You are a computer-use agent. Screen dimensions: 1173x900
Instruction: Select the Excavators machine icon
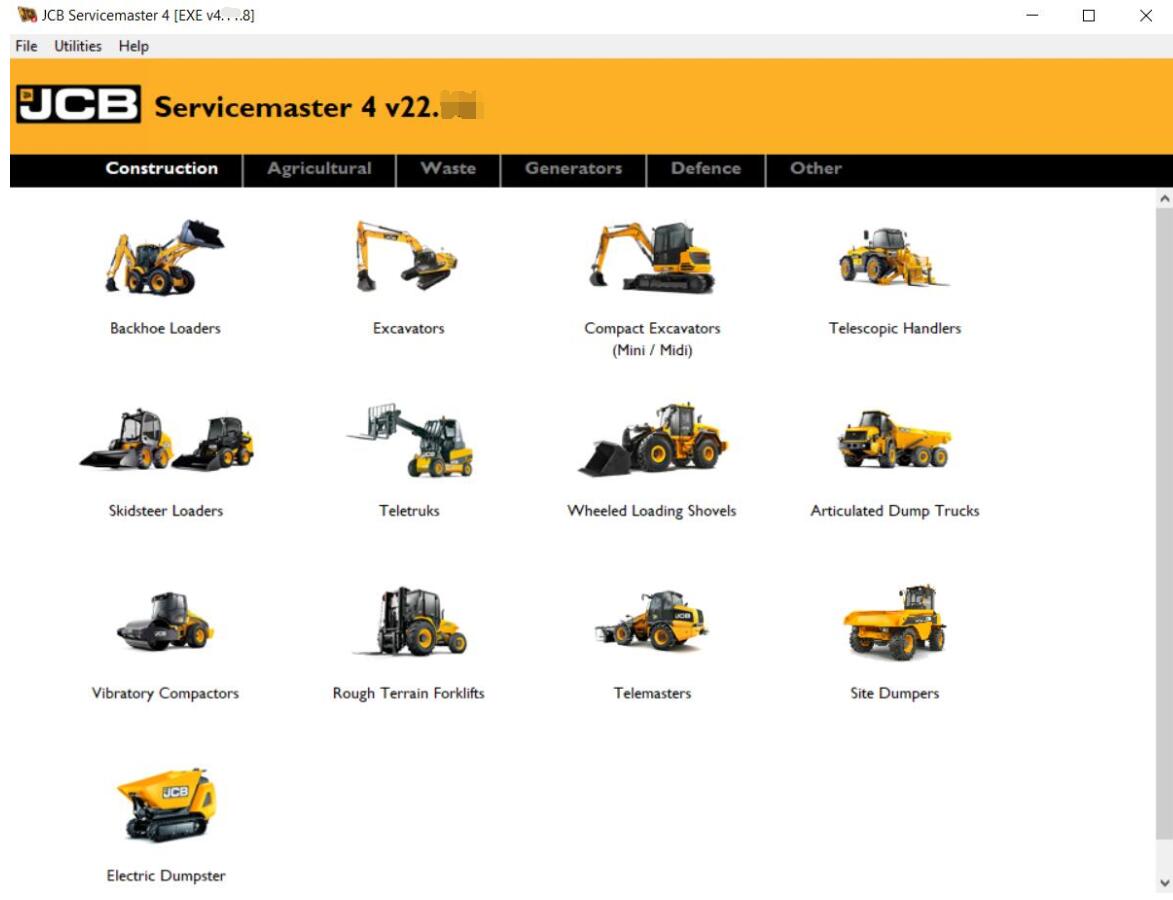(x=407, y=256)
